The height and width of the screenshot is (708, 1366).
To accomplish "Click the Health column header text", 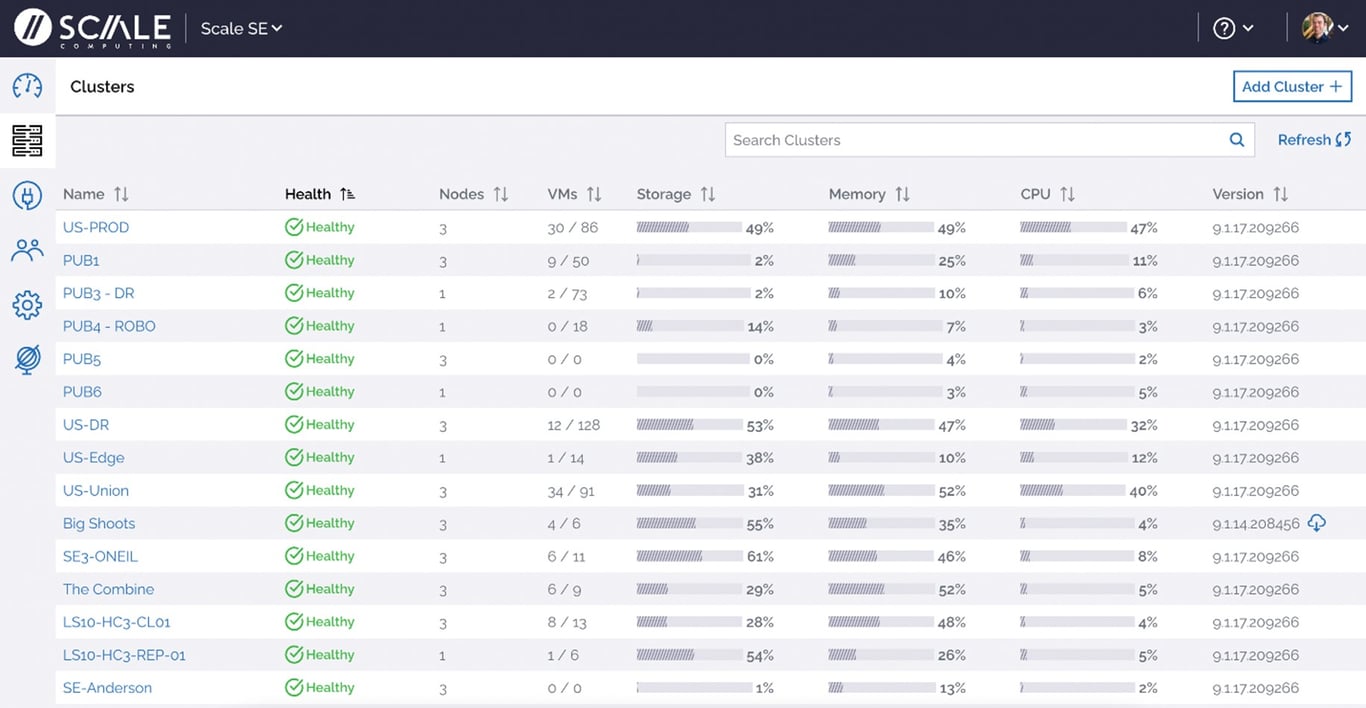I will click(308, 194).
